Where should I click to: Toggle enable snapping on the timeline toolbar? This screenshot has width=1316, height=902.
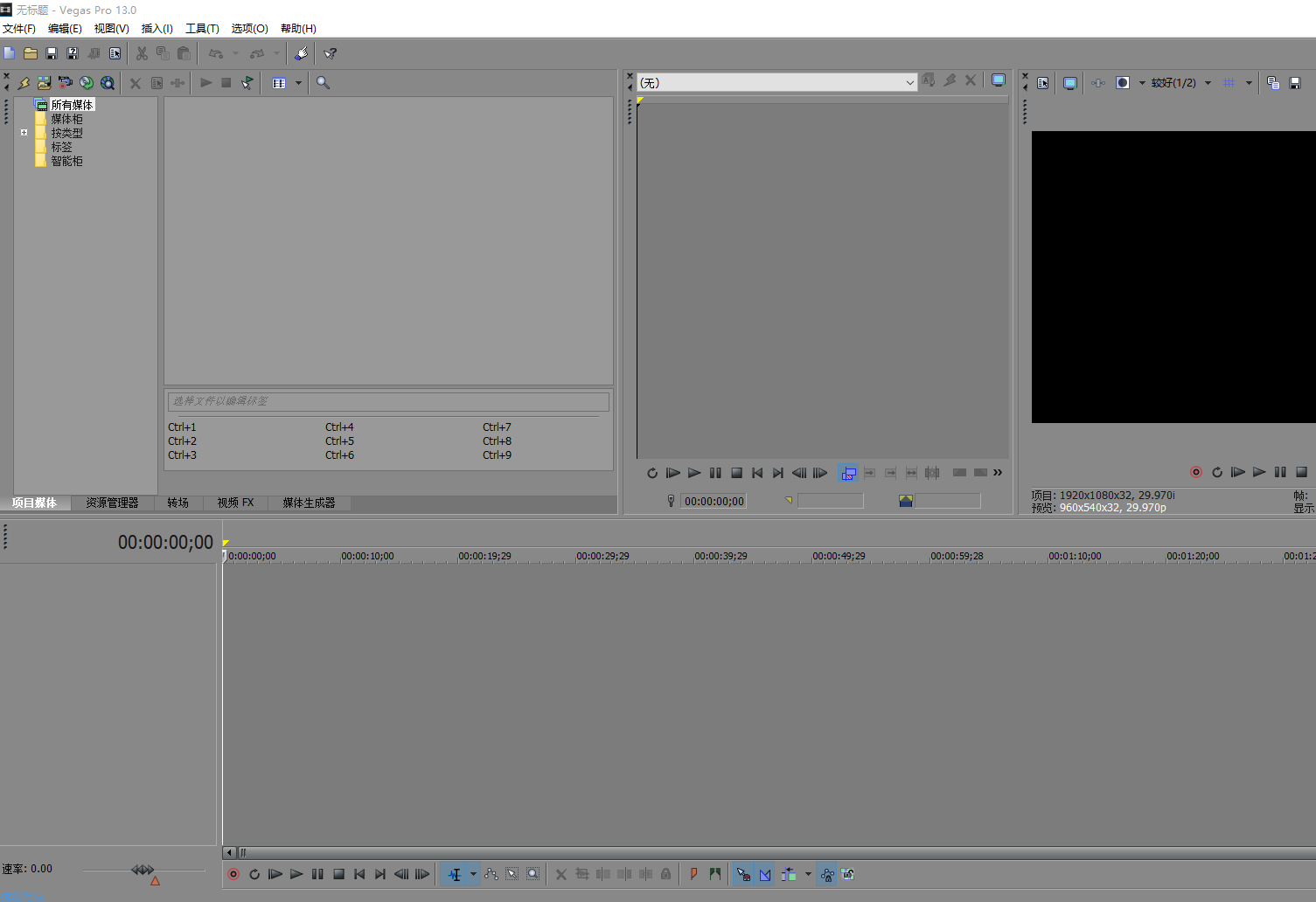tap(743, 874)
